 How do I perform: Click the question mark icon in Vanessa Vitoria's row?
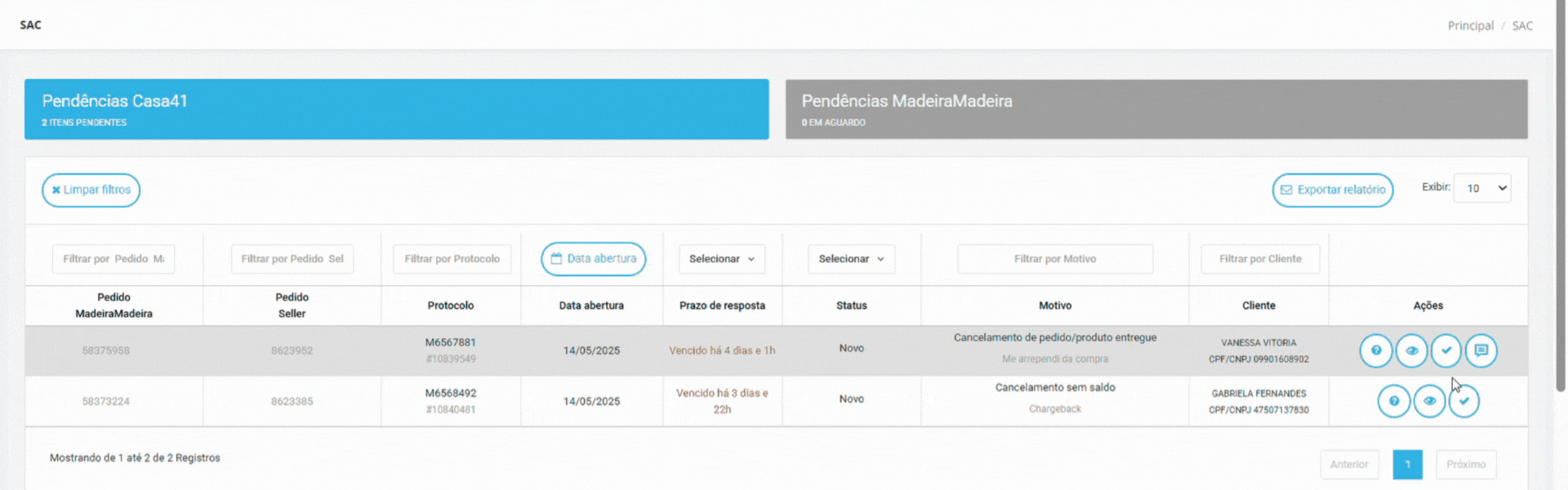click(x=1376, y=351)
